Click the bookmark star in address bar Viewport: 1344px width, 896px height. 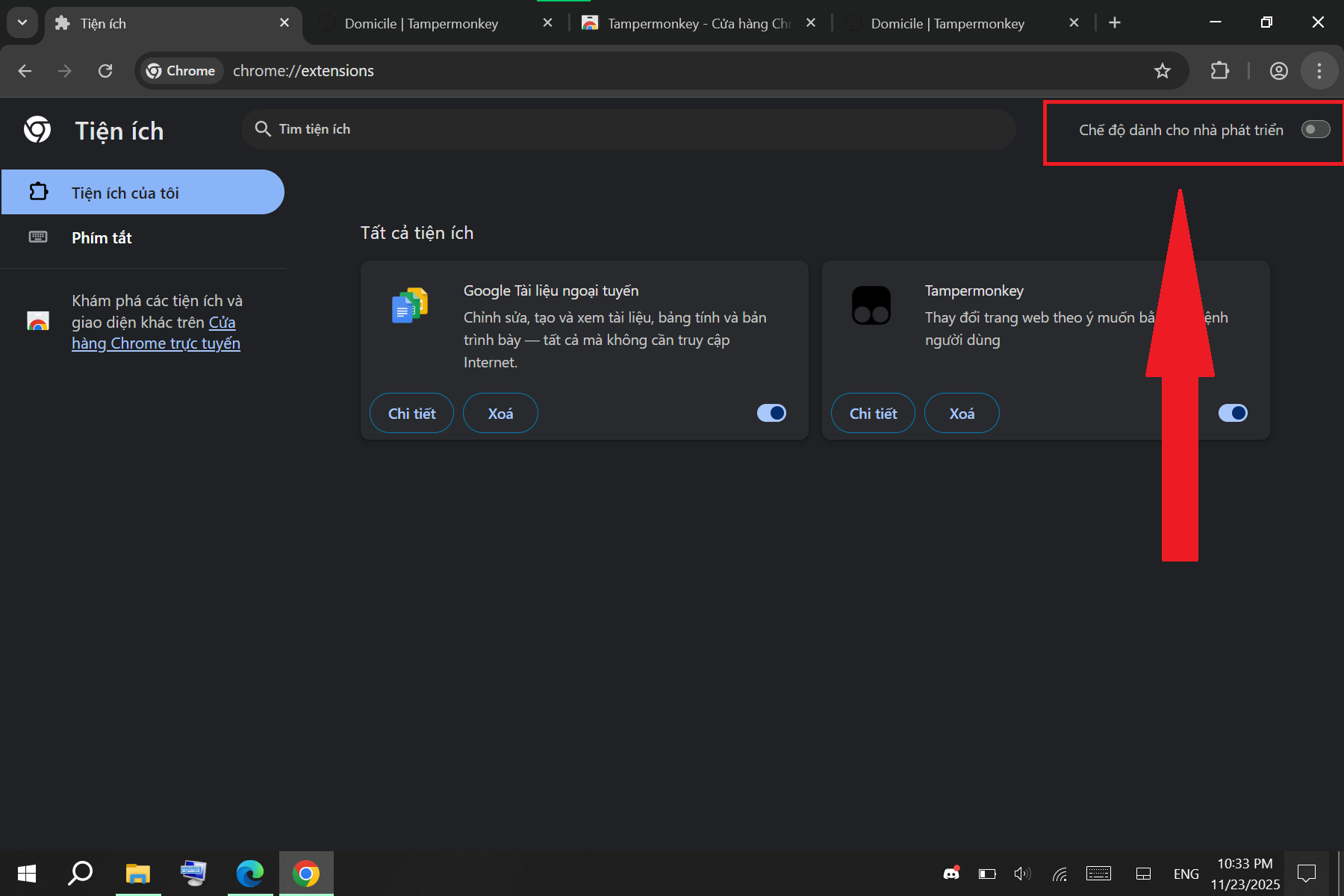pyautogui.click(x=1162, y=70)
